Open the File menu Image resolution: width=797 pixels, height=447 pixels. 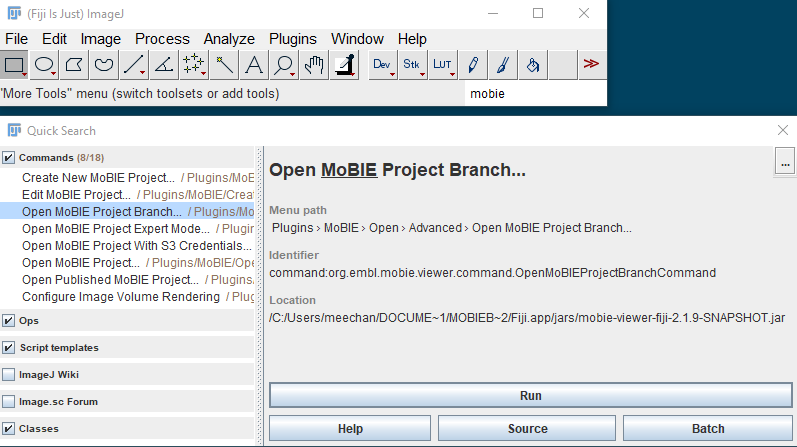[x=16, y=39]
